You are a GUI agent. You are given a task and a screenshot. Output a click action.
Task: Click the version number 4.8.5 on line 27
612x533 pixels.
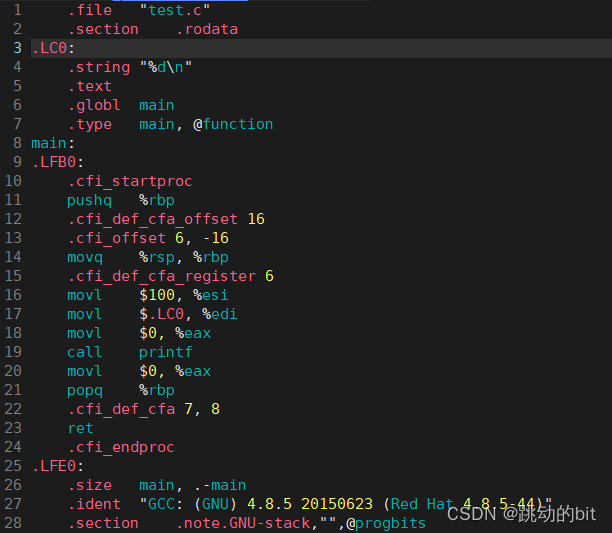pyautogui.click(x=269, y=504)
